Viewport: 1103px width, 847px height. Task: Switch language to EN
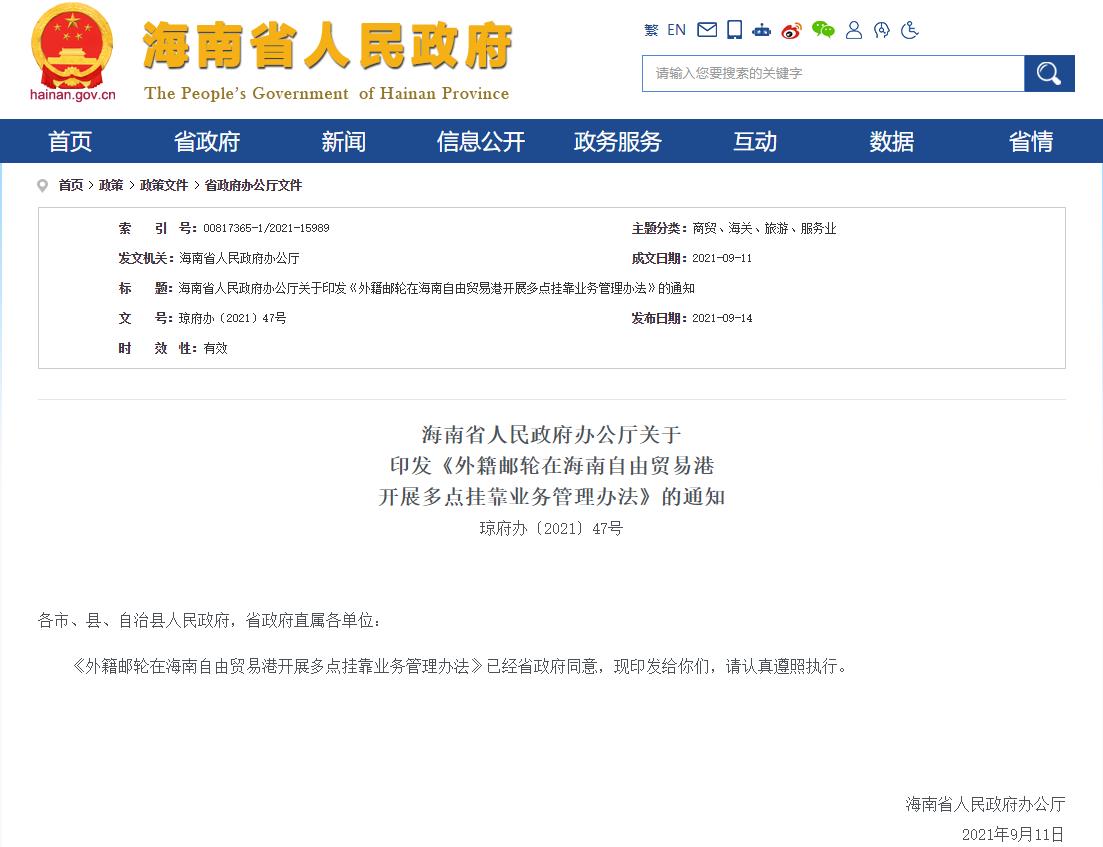(x=677, y=30)
